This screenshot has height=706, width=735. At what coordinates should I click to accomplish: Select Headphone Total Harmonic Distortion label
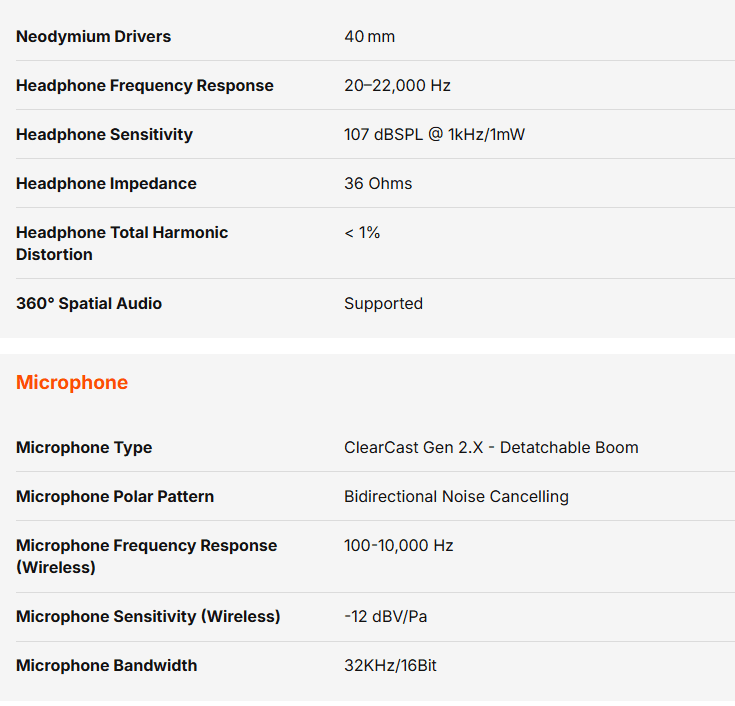[122, 243]
